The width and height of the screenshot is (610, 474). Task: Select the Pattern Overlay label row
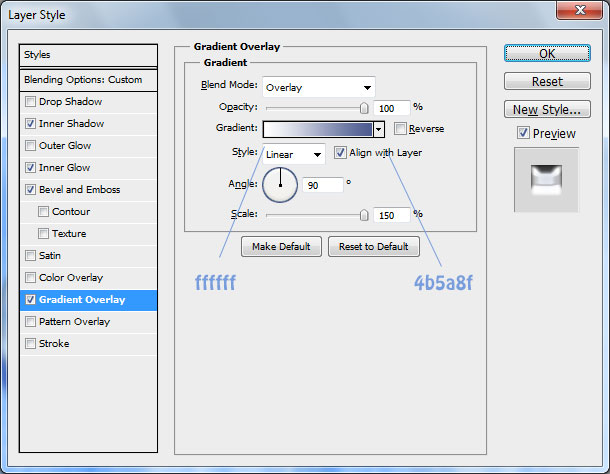point(88,322)
